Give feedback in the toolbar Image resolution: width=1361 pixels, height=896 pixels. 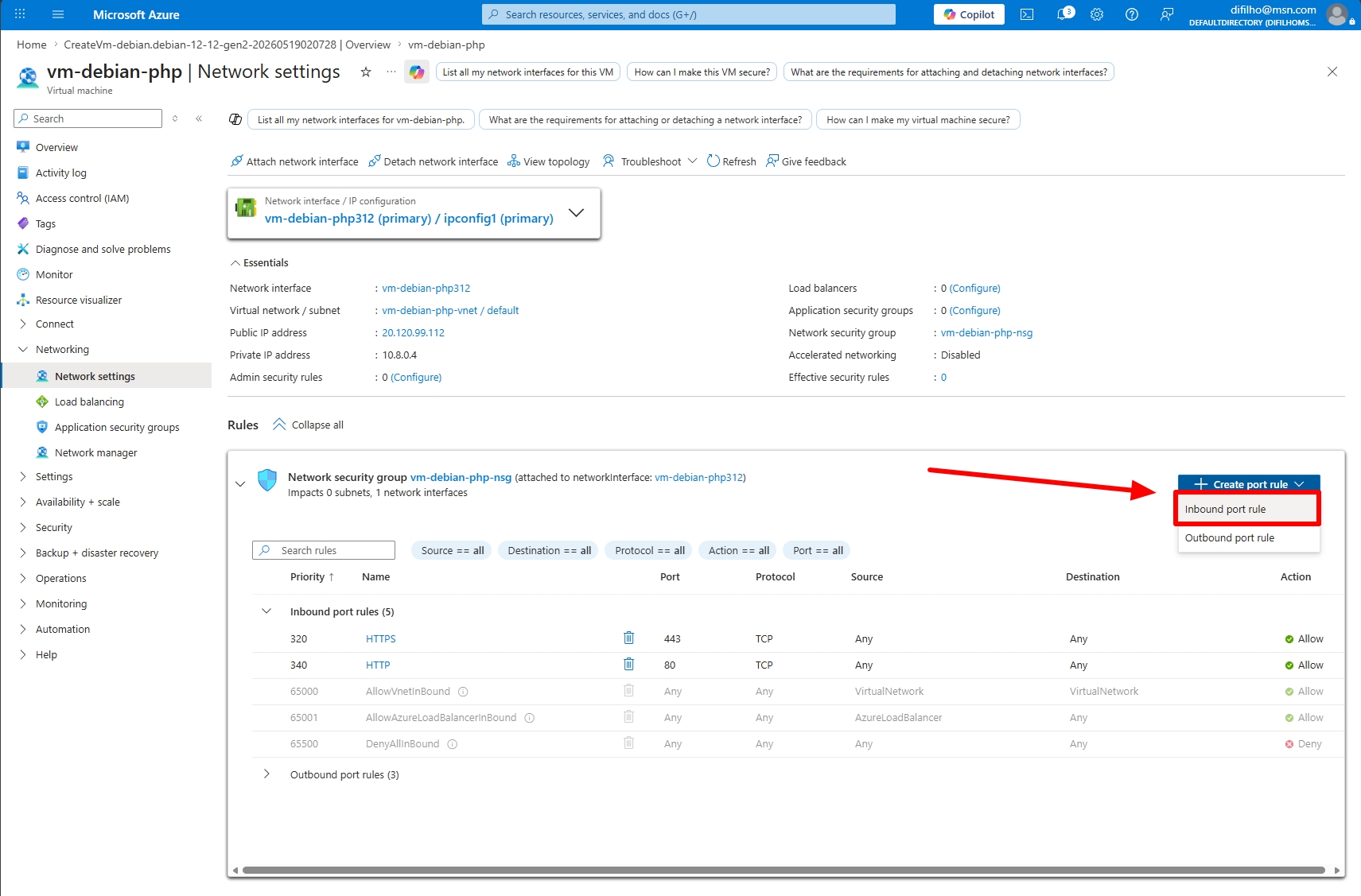[x=806, y=161]
